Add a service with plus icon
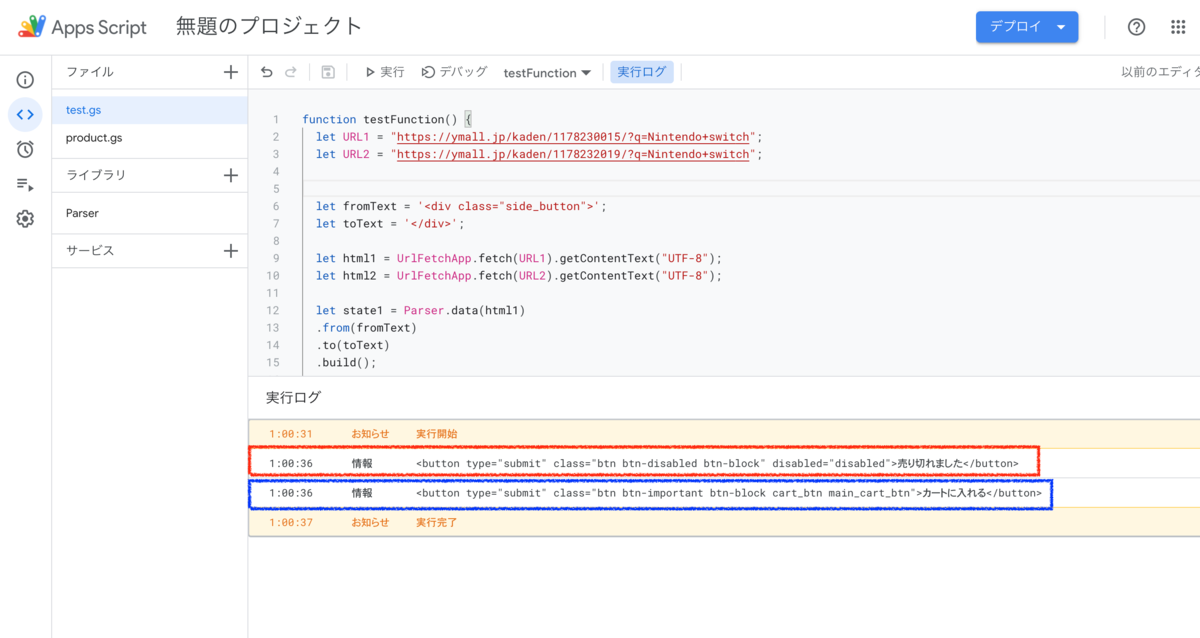1200x638 pixels. [x=231, y=251]
